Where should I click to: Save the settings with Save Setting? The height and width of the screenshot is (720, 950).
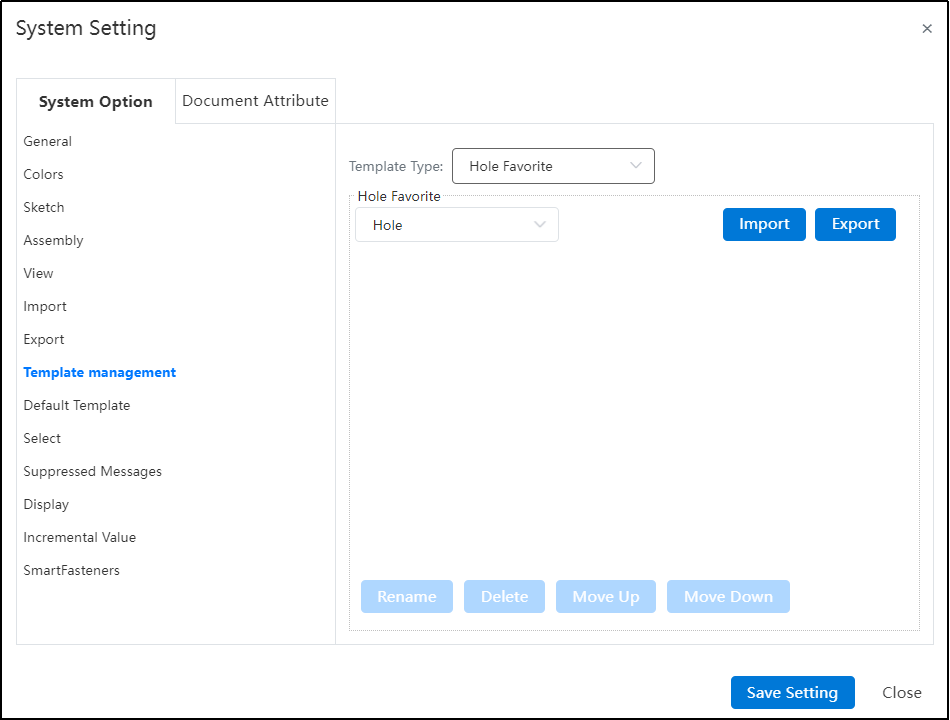pos(792,692)
